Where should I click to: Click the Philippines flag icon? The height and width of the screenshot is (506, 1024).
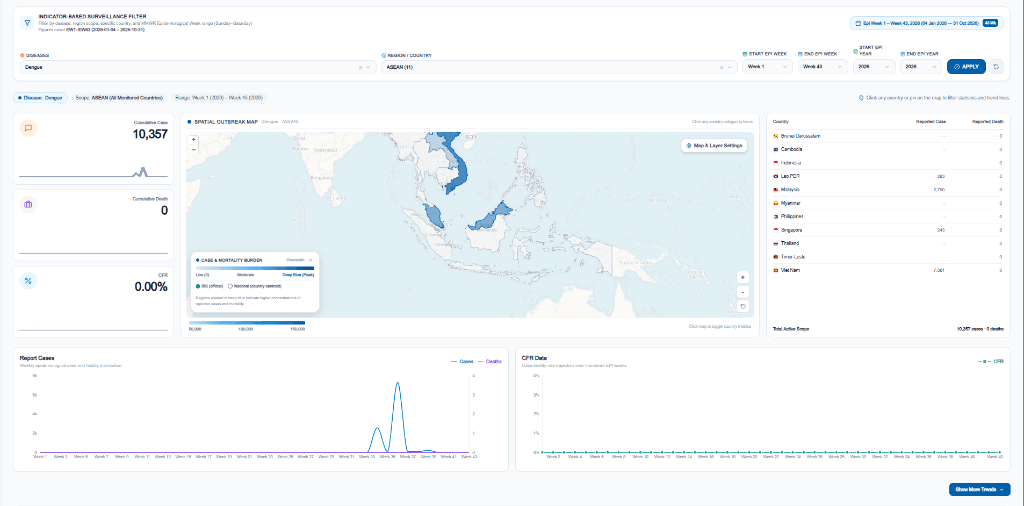pos(776,216)
